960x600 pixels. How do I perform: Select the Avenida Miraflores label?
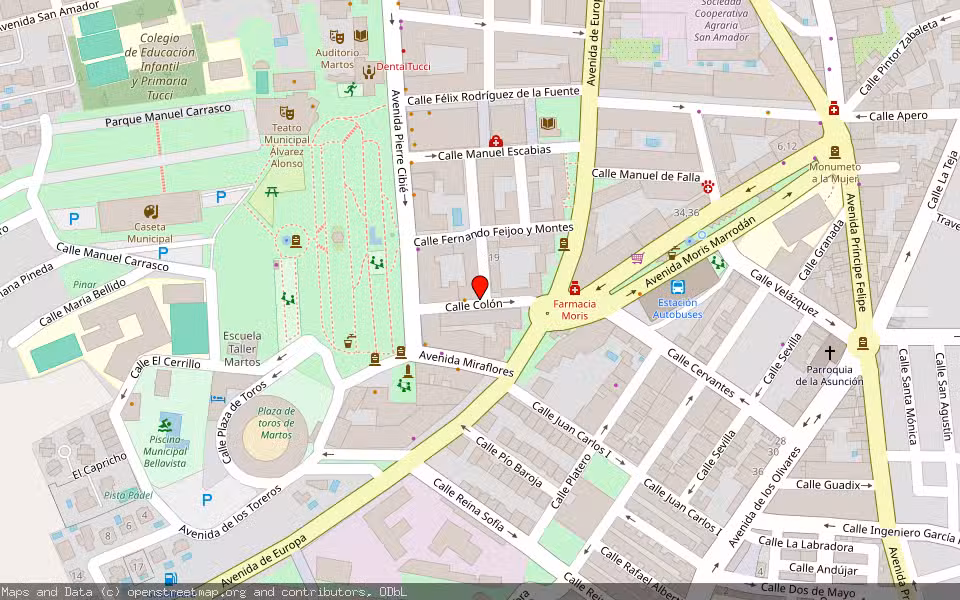(x=467, y=363)
